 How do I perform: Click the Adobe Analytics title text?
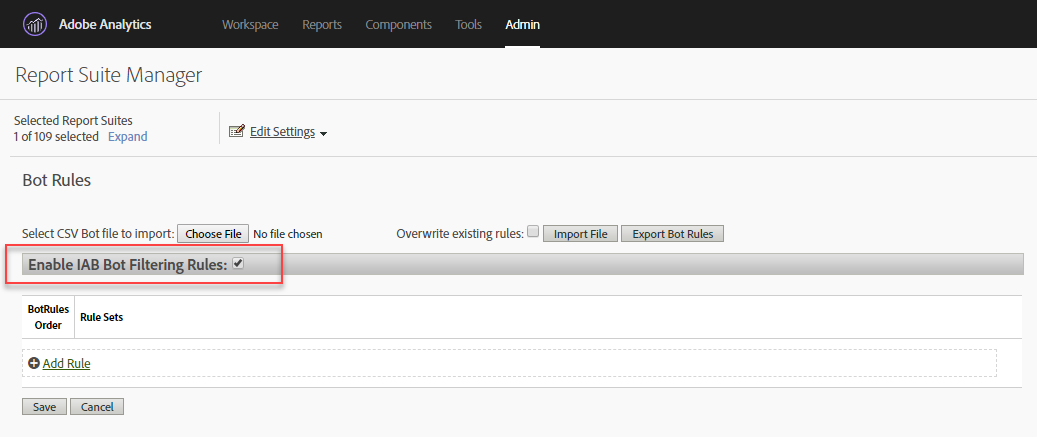click(x=105, y=24)
